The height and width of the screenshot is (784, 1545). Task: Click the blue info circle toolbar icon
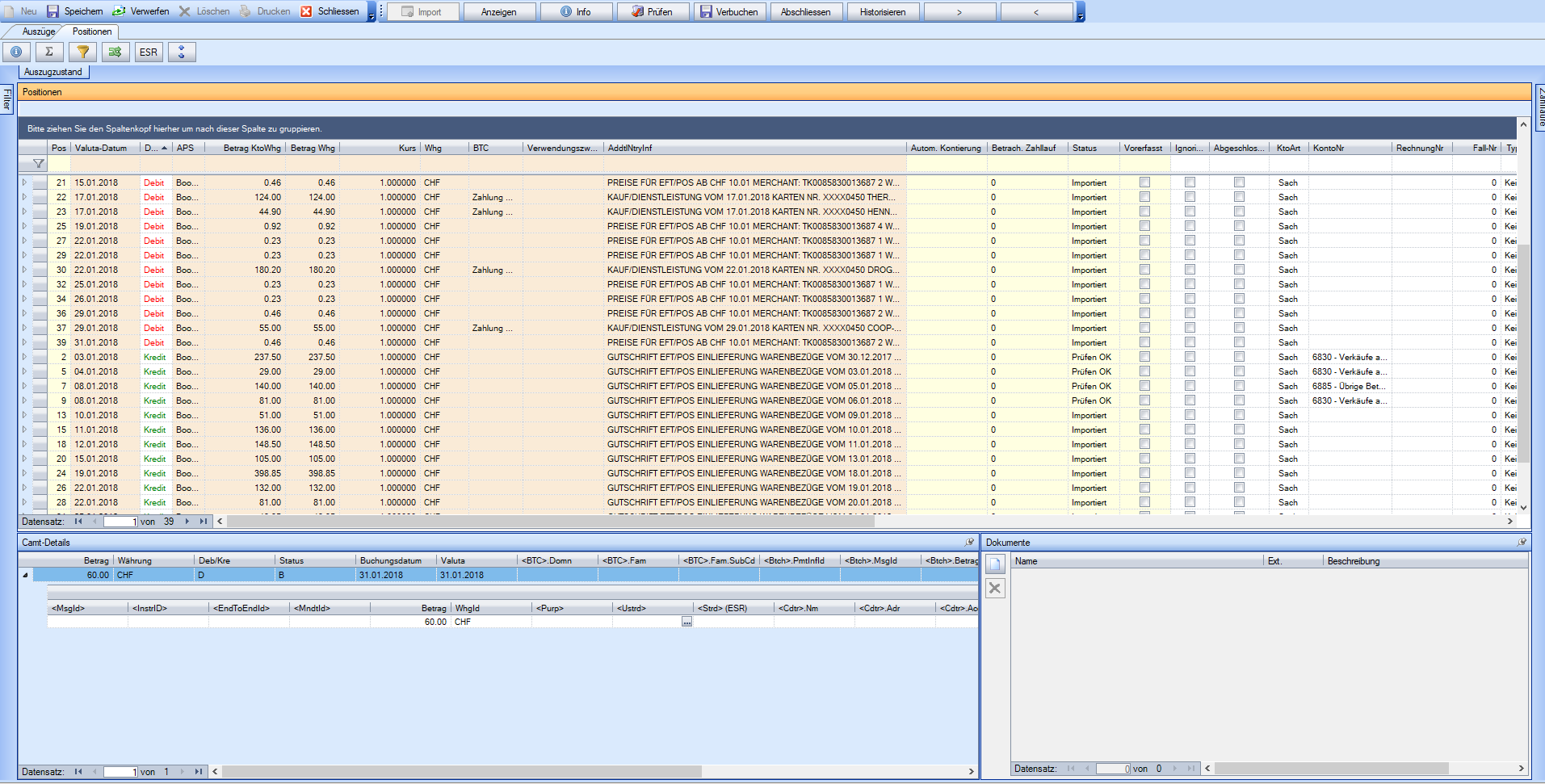pos(16,52)
